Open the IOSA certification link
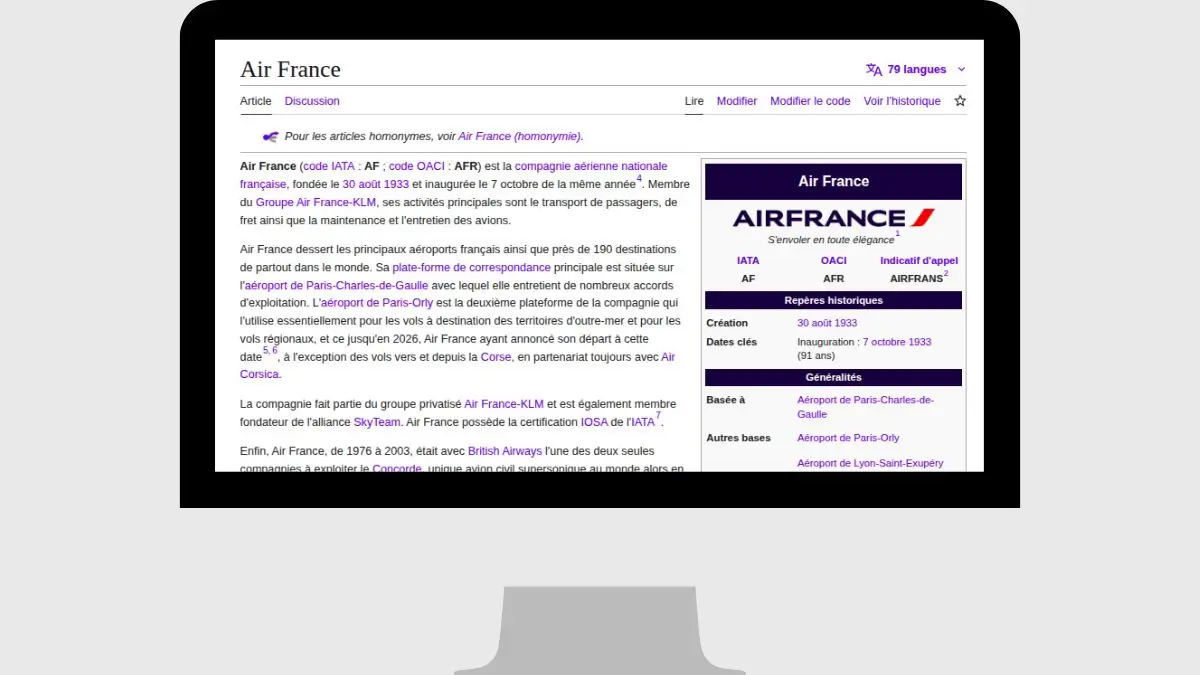Image resolution: width=1200 pixels, height=675 pixels. (594, 422)
